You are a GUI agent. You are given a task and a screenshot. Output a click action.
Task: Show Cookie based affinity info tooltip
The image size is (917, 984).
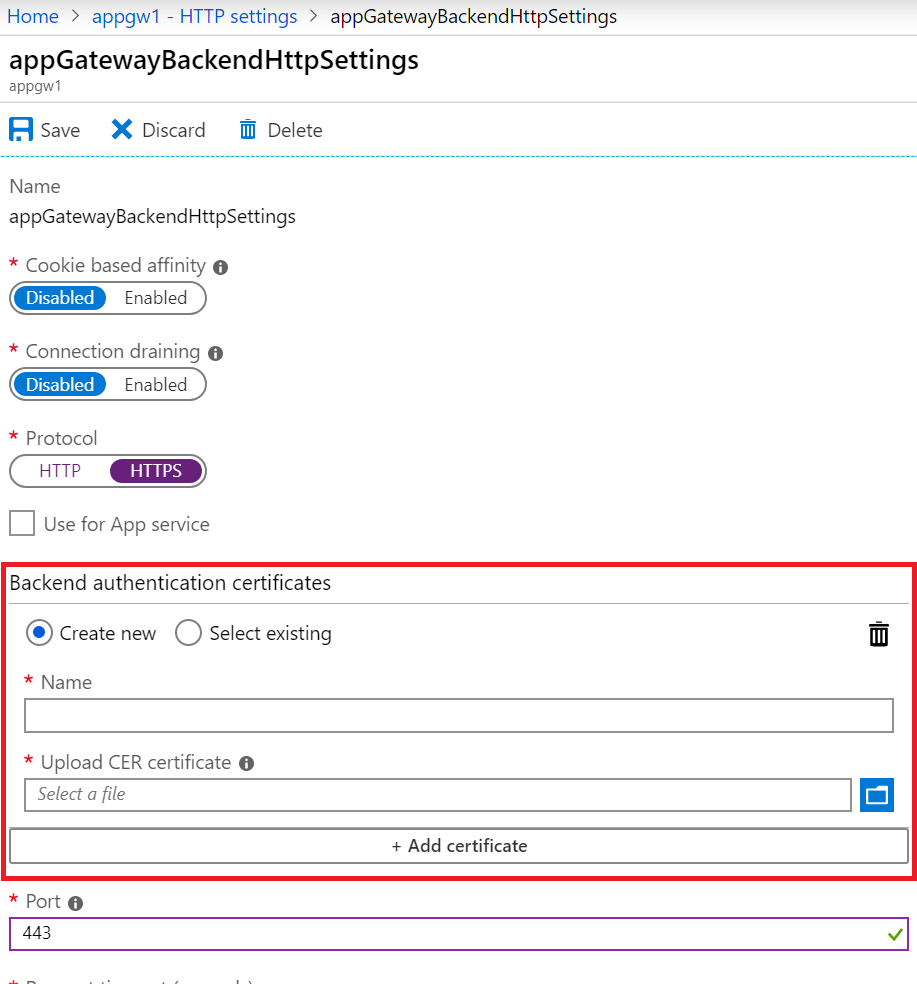pyautogui.click(x=220, y=267)
